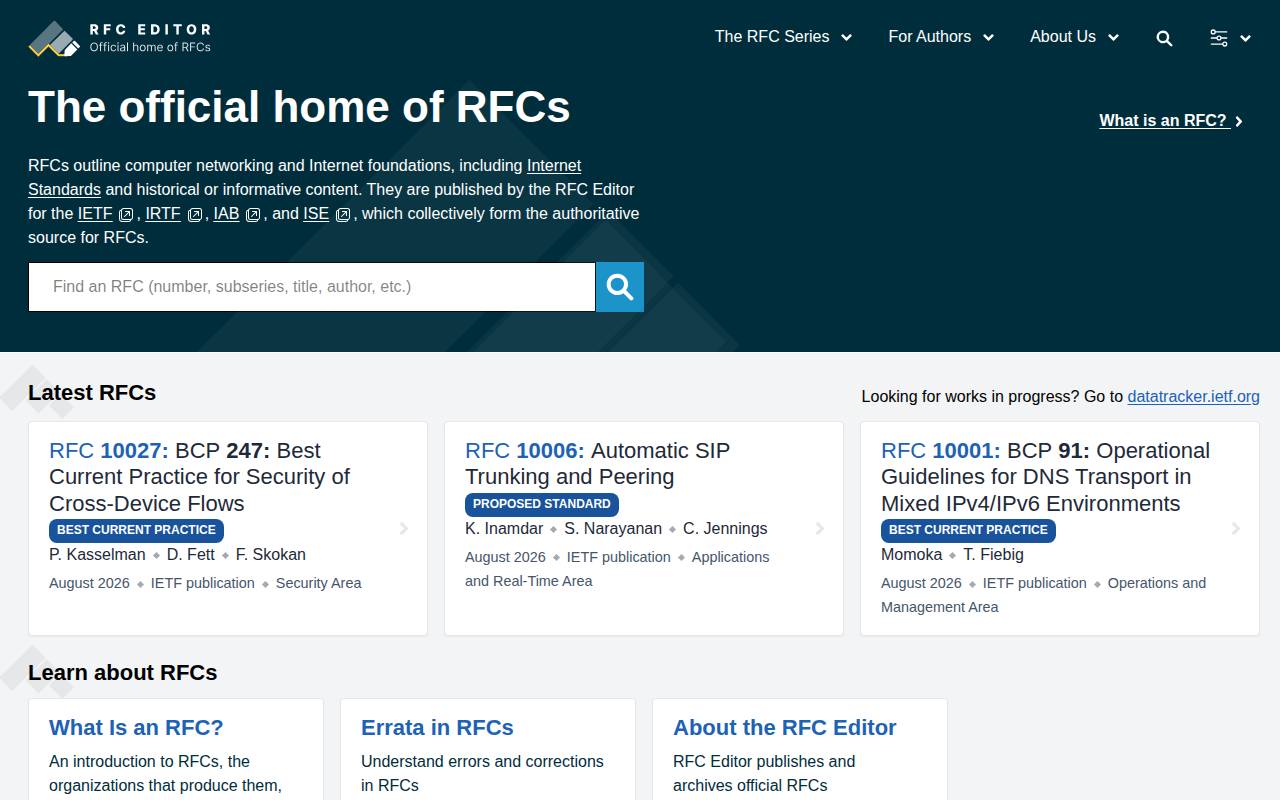Screen dimensions: 1280x800
Task: Open the ISE link in the intro
Action: pyautogui.click(x=316, y=213)
